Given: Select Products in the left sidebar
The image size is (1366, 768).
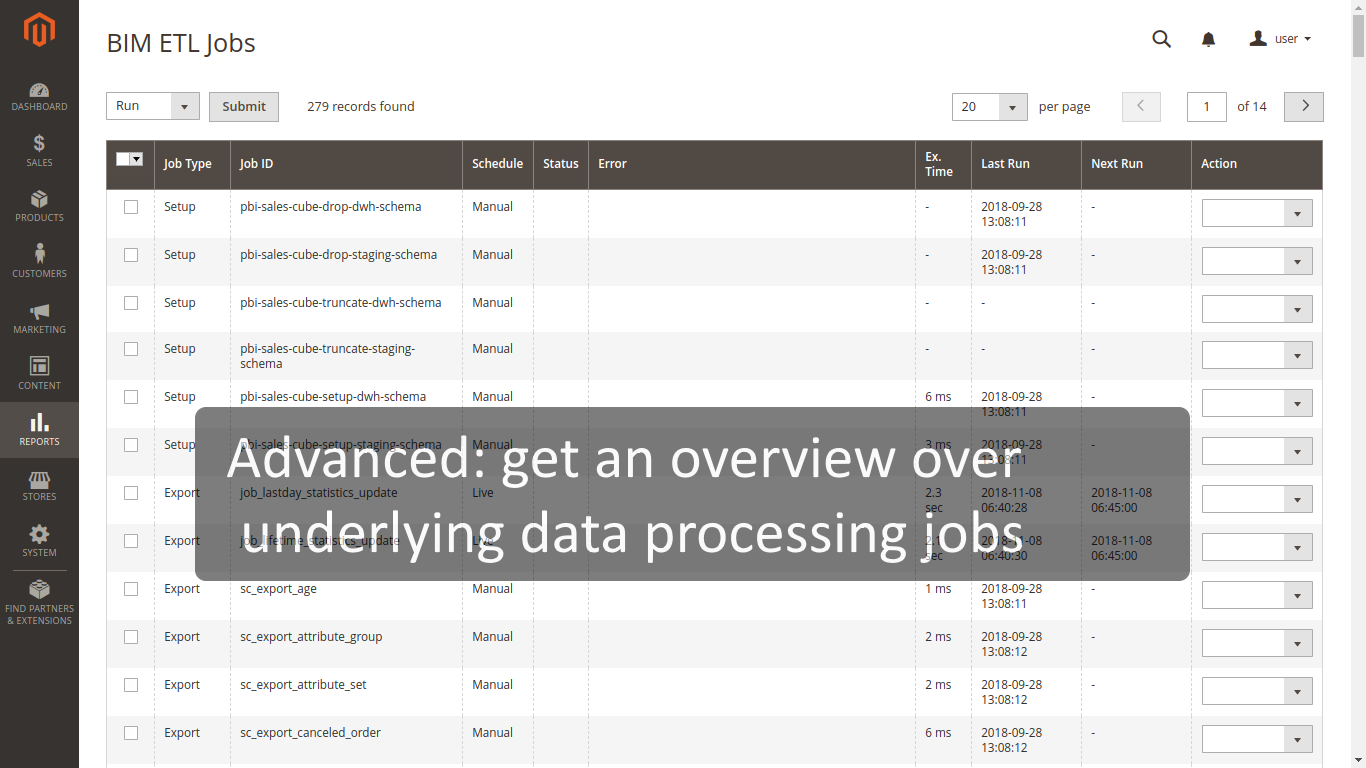Looking at the screenshot, I should (x=39, y=207).
